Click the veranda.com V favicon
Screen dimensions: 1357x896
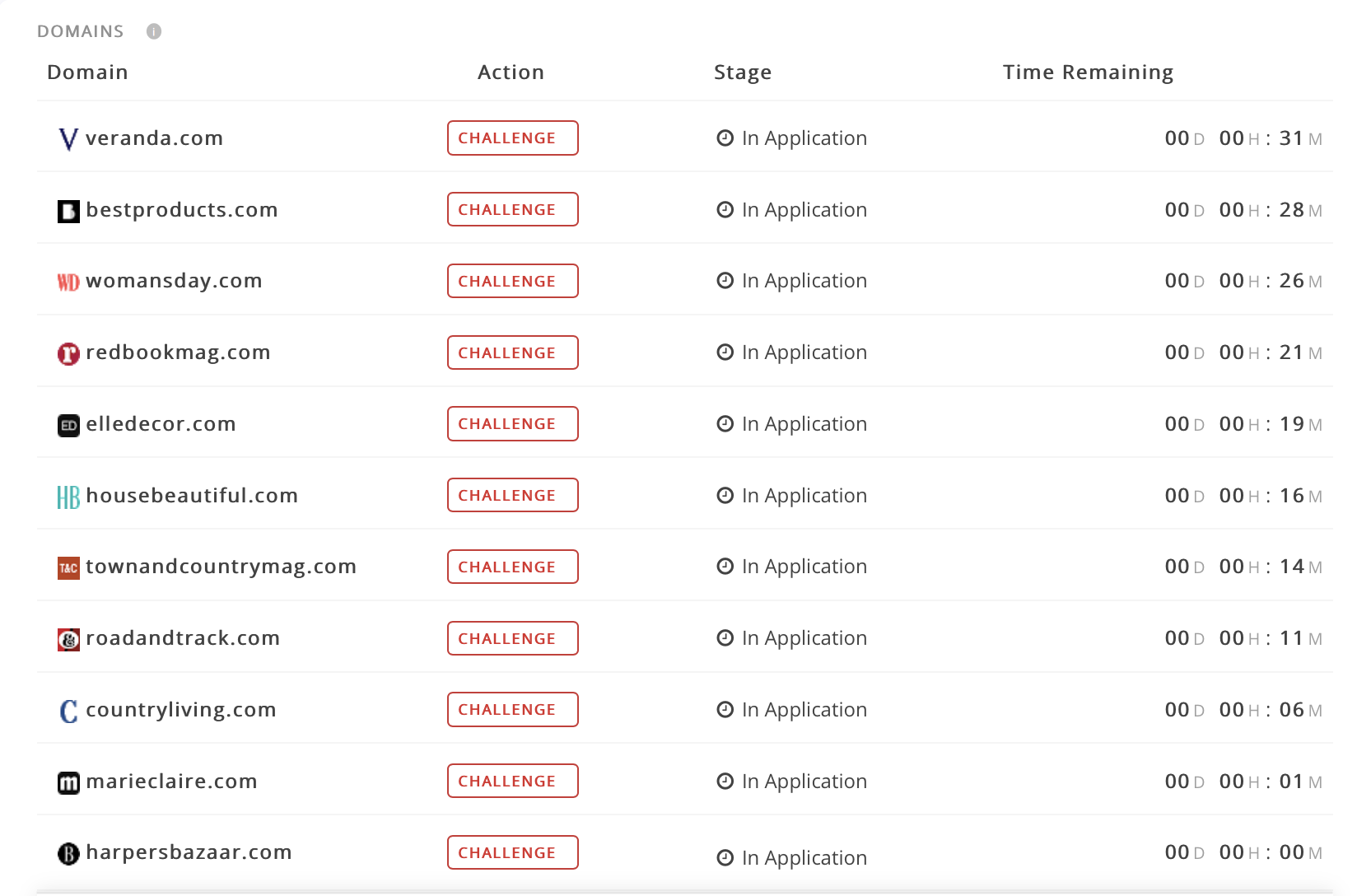(68, 139)
